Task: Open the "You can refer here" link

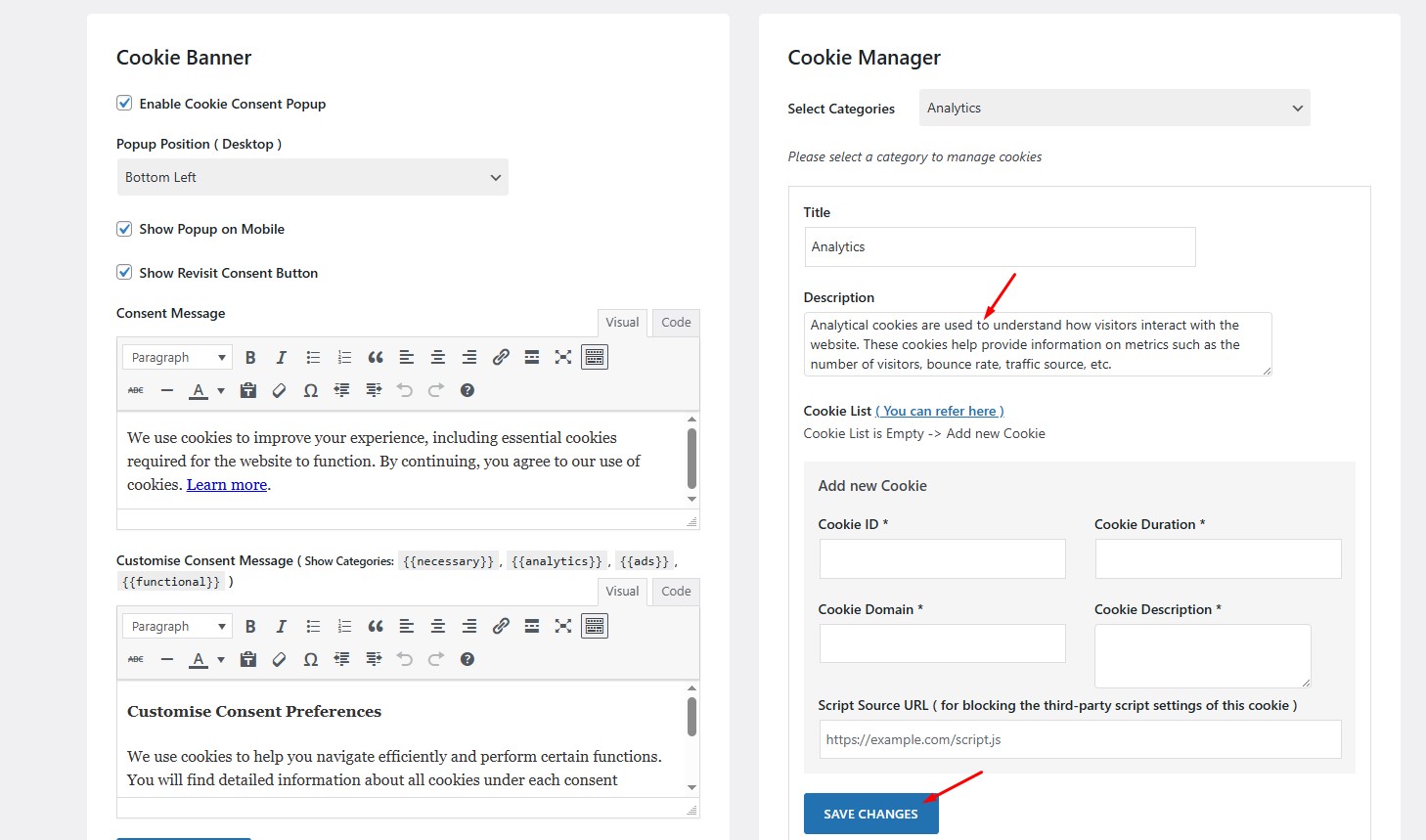Action: pos(940,412)
